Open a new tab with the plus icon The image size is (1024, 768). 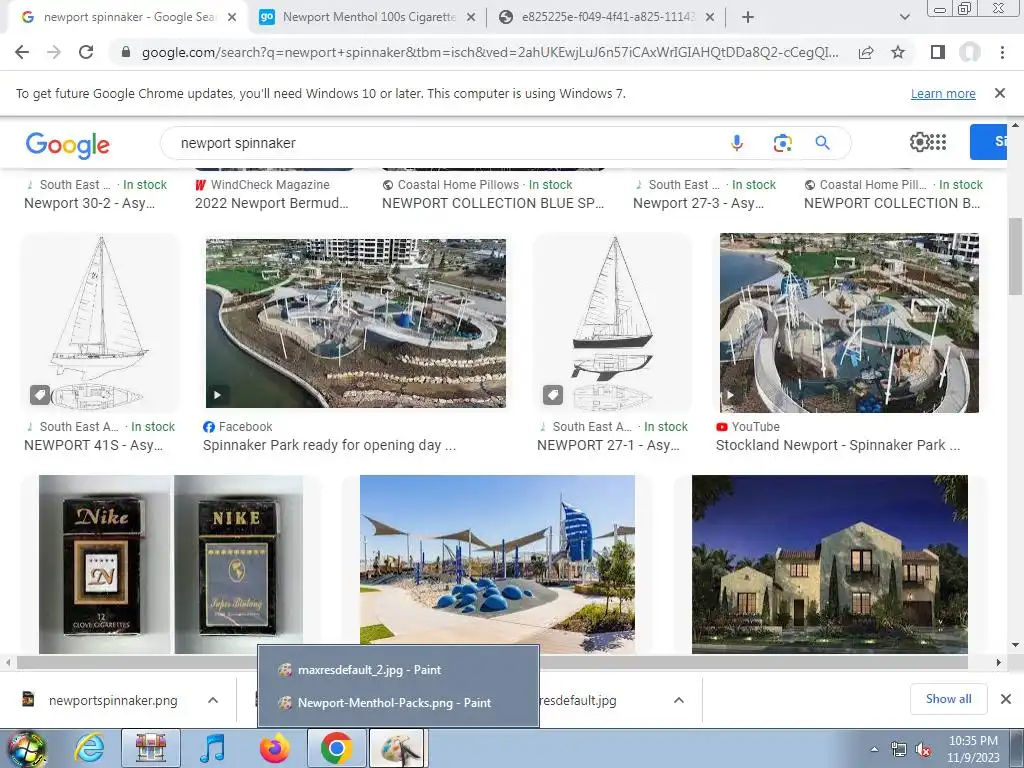[x=748, y=17]
